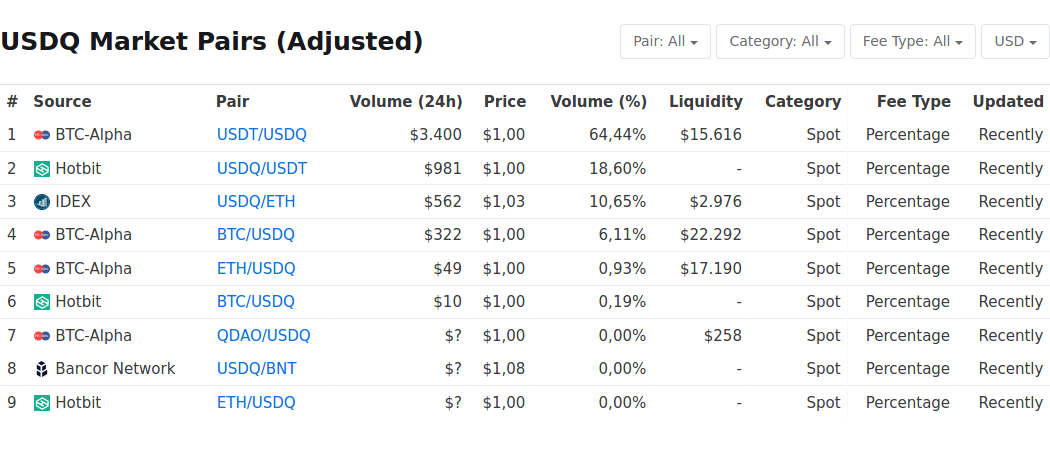Open the USDT/USDQ pair link
This screenshot has width=1050, height=473.
pos(262,135)
